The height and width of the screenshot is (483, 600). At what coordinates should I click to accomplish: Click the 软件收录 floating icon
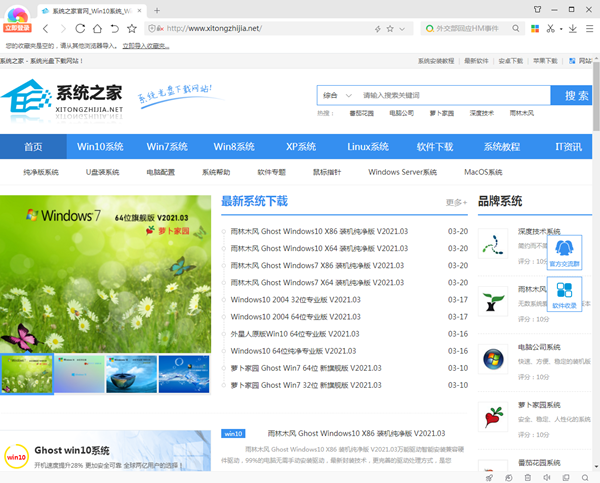[x=564, y=294]
